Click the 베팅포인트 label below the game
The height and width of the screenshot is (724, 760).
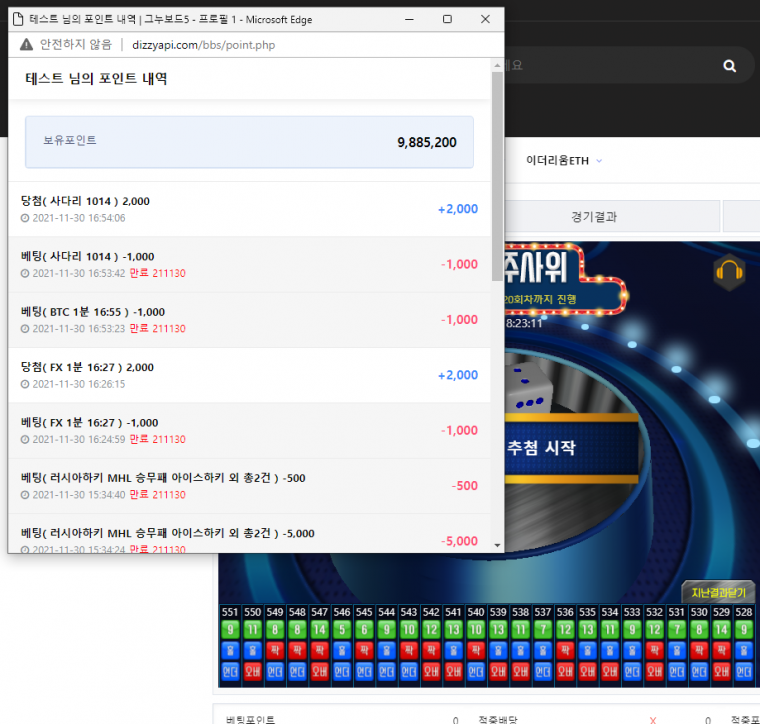tap(250, 719)
